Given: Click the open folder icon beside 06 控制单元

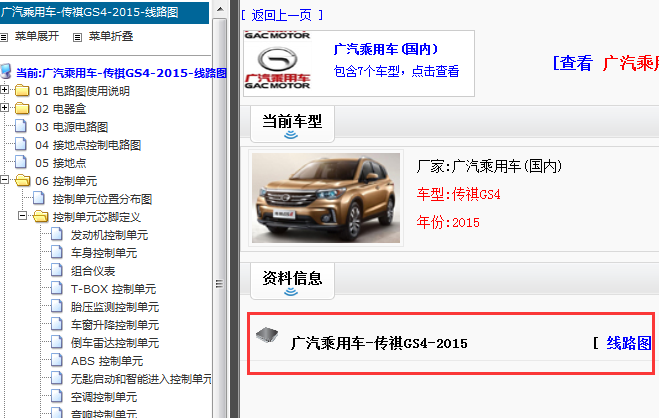Looking at the screenshot, I should click(x=22, y=181).
